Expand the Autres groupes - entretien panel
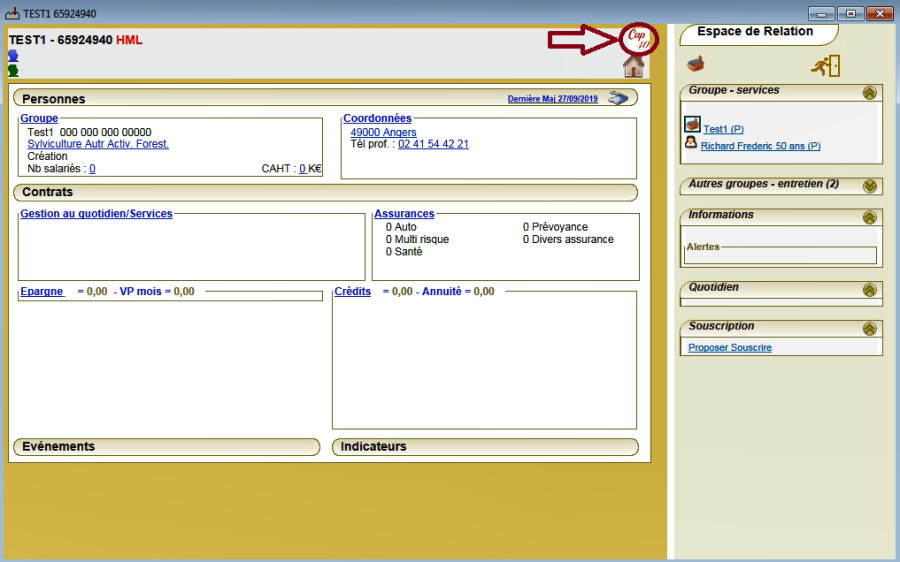900x562 pixels. click(869, 186)
